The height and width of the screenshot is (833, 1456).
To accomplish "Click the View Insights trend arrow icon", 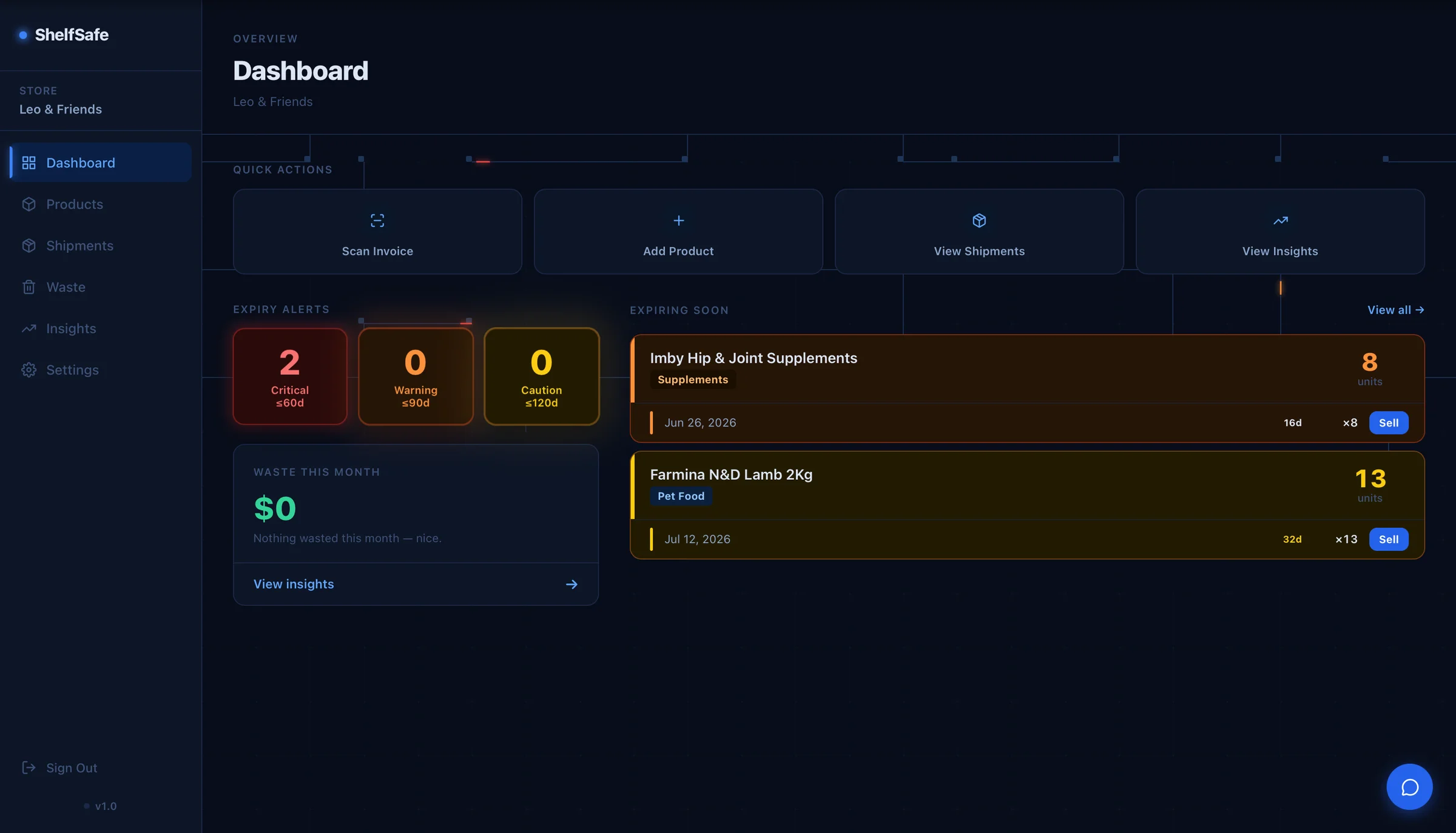I will pyautogui.click(x=1280, y=221).
